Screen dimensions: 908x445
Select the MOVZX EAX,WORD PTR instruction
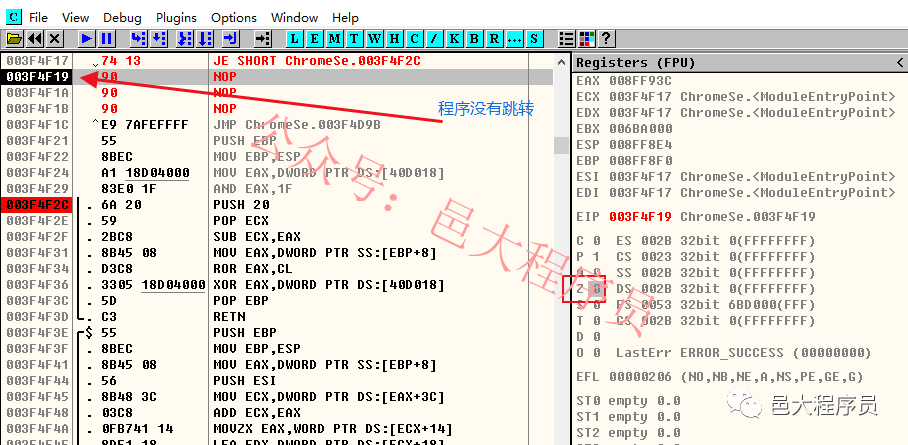332,429
